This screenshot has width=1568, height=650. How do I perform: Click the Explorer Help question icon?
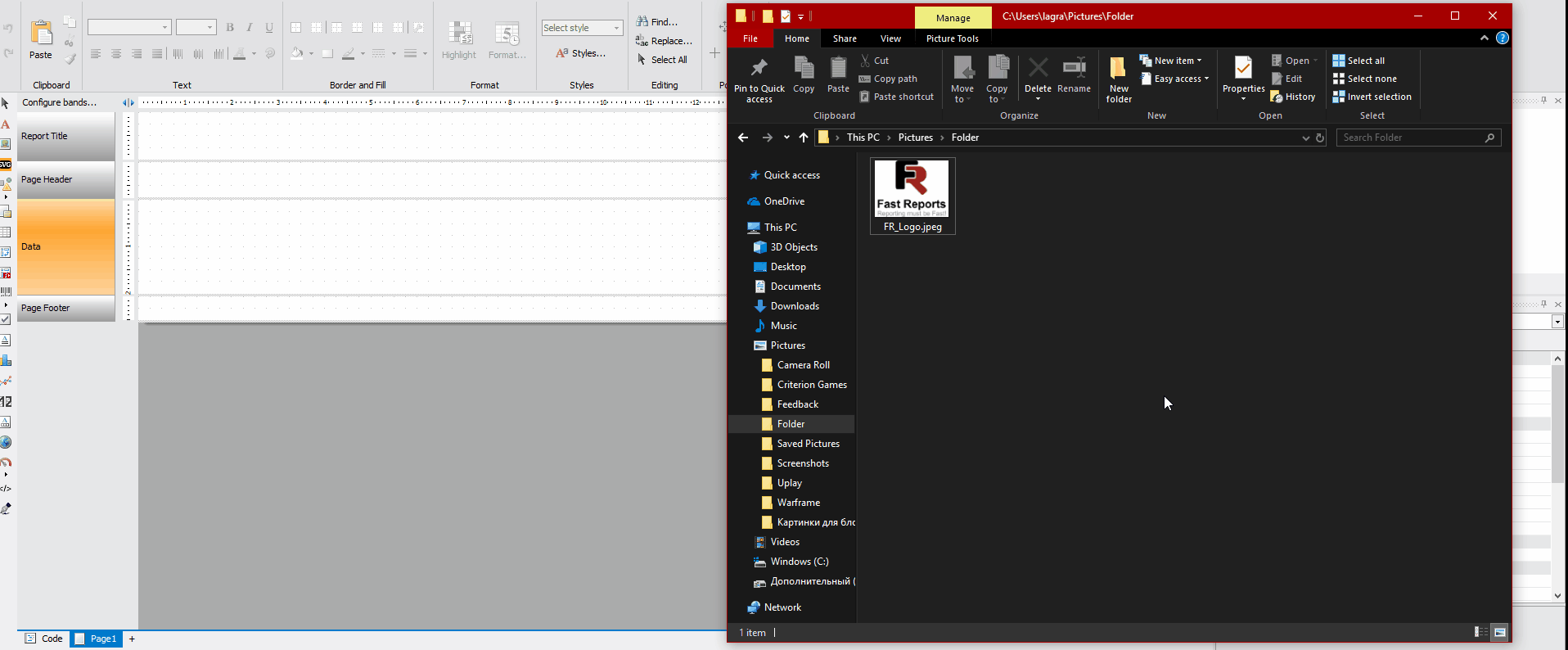coord(1503,38)
